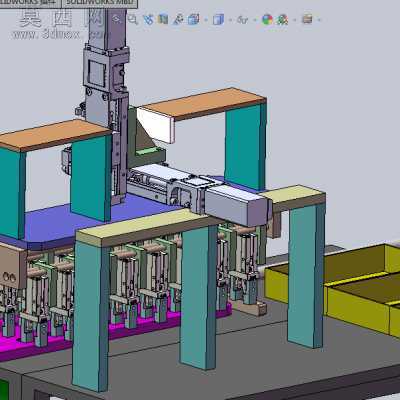
Task: Click the Apply Scene icon
Action: point(282,20)
